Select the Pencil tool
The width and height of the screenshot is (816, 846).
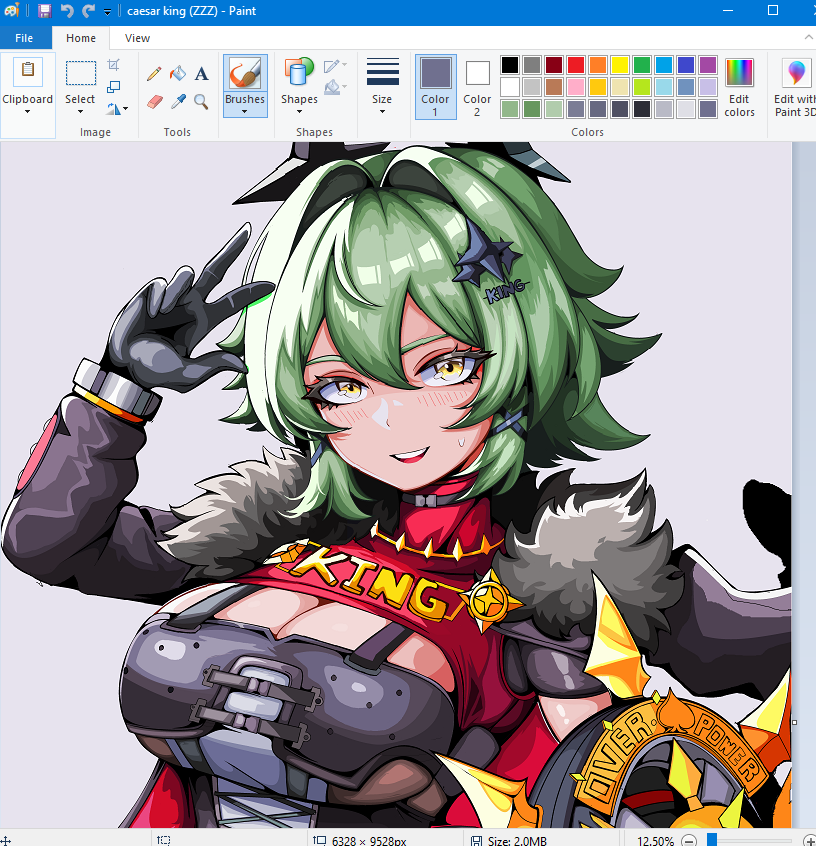(153, 73)
